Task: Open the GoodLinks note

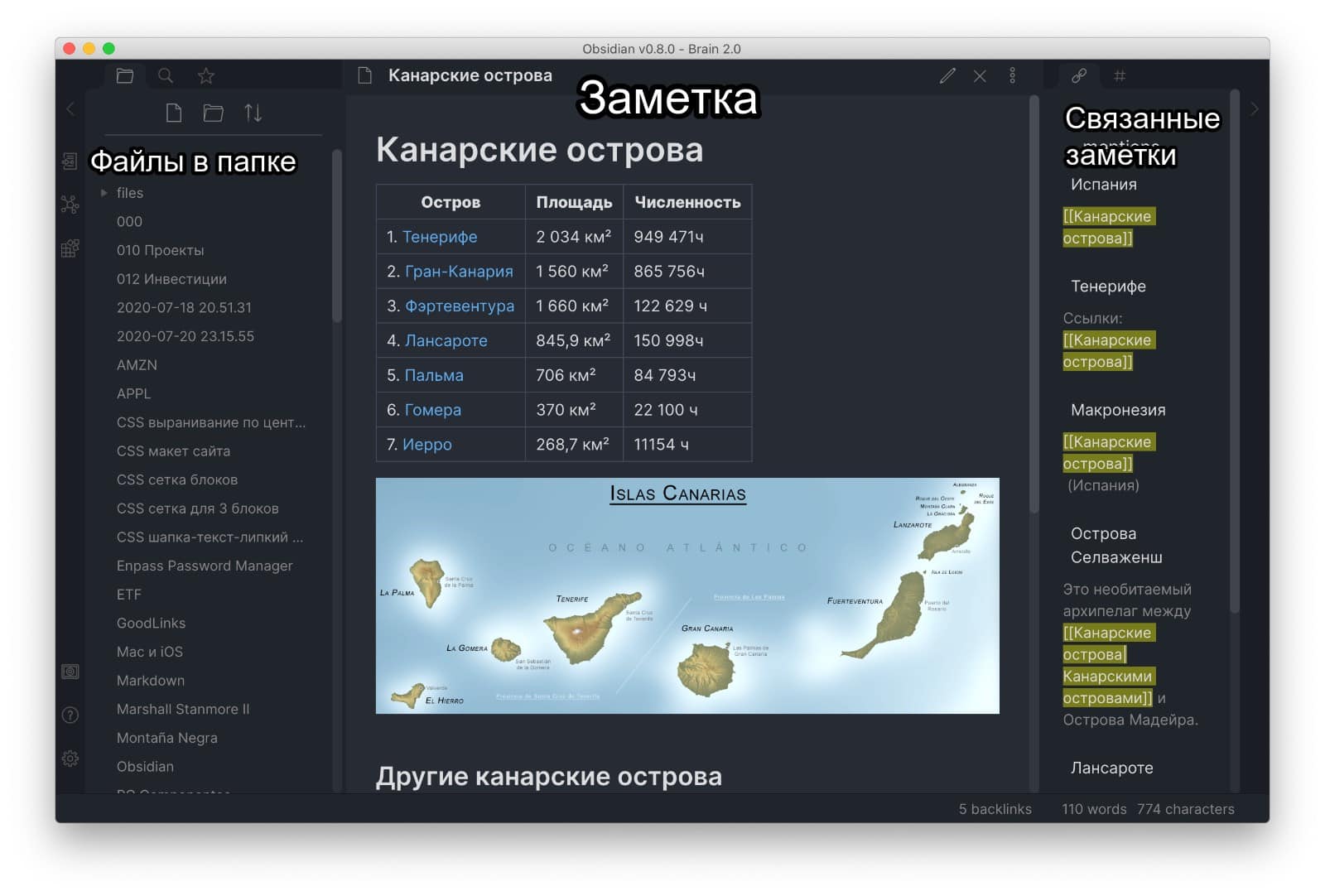Action: pyautogui.click(x=151, y=623)
